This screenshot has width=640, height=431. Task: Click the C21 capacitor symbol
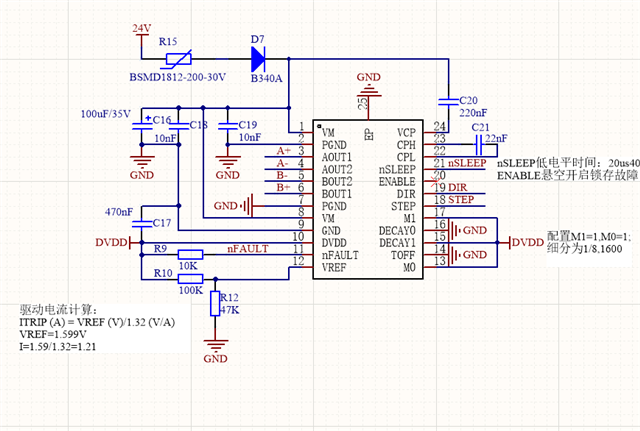coord(479,144)
